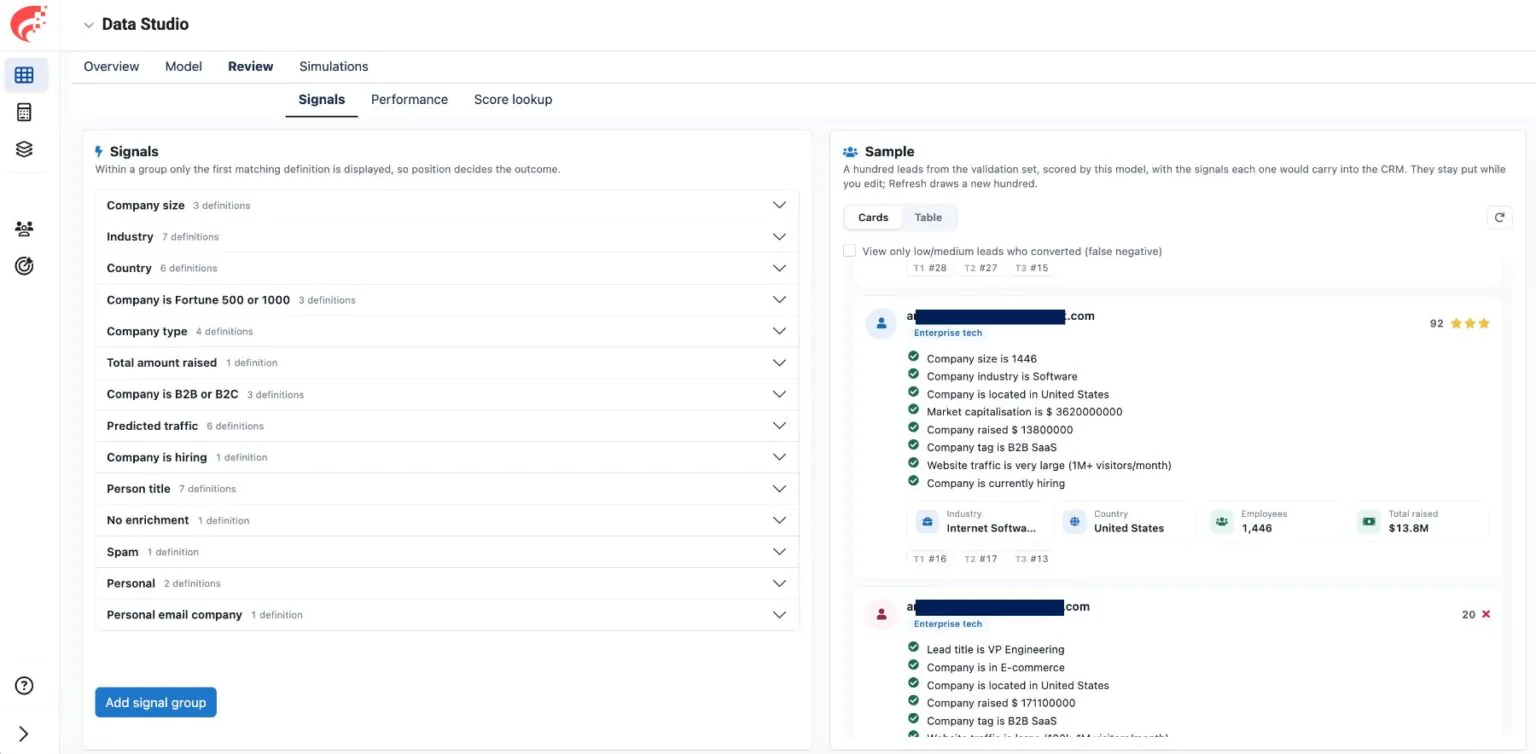Go to the Overview tab
1536x754 pixels.
111,66
